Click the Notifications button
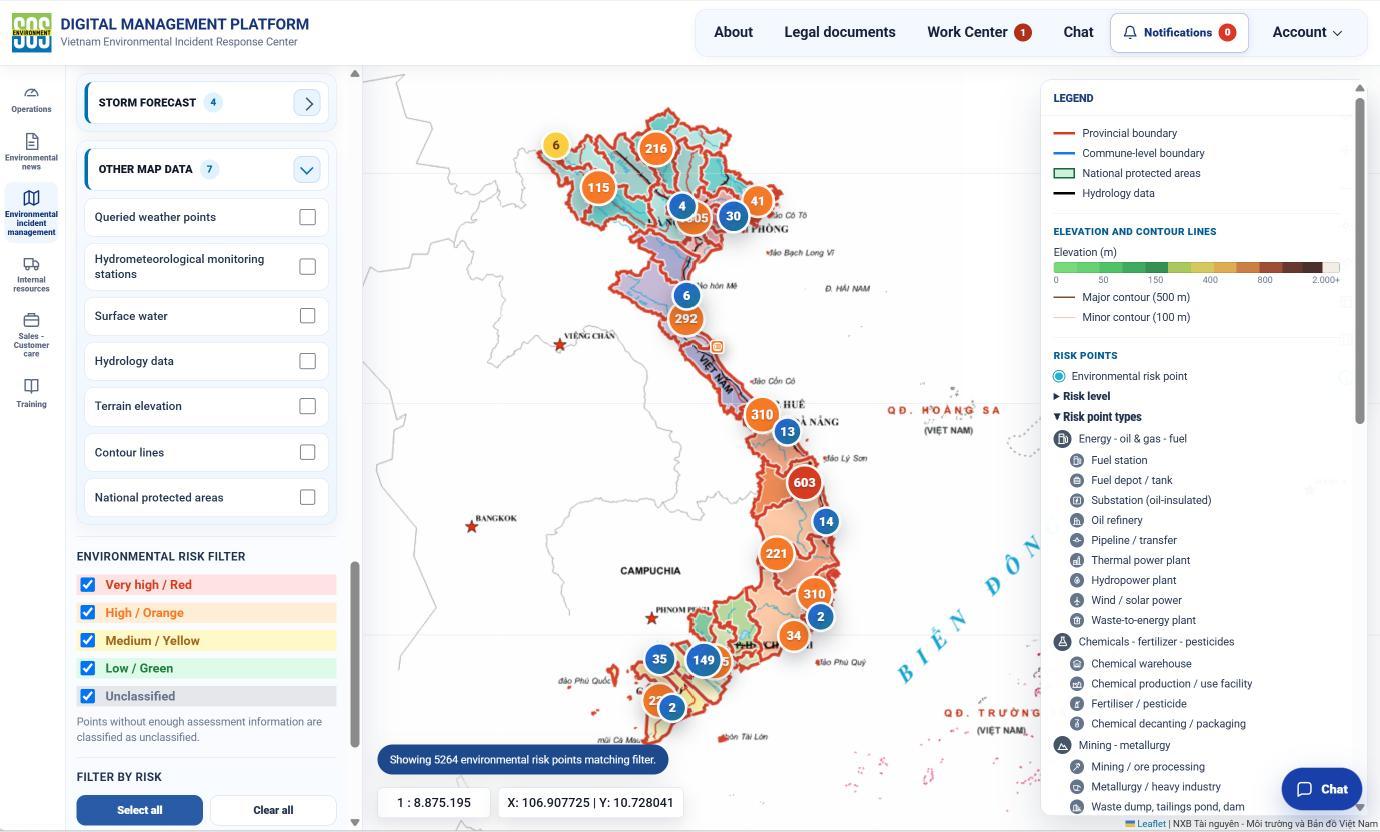 1179,33
